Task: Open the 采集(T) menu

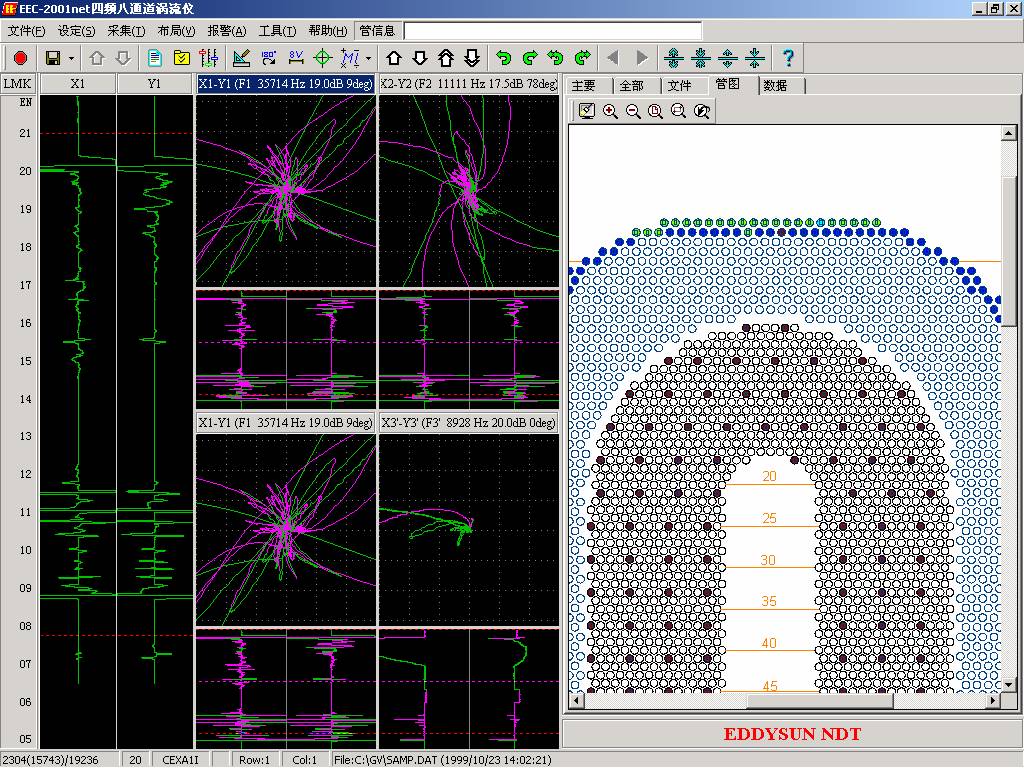Action: pyautogui.click(x=125, y=31)
